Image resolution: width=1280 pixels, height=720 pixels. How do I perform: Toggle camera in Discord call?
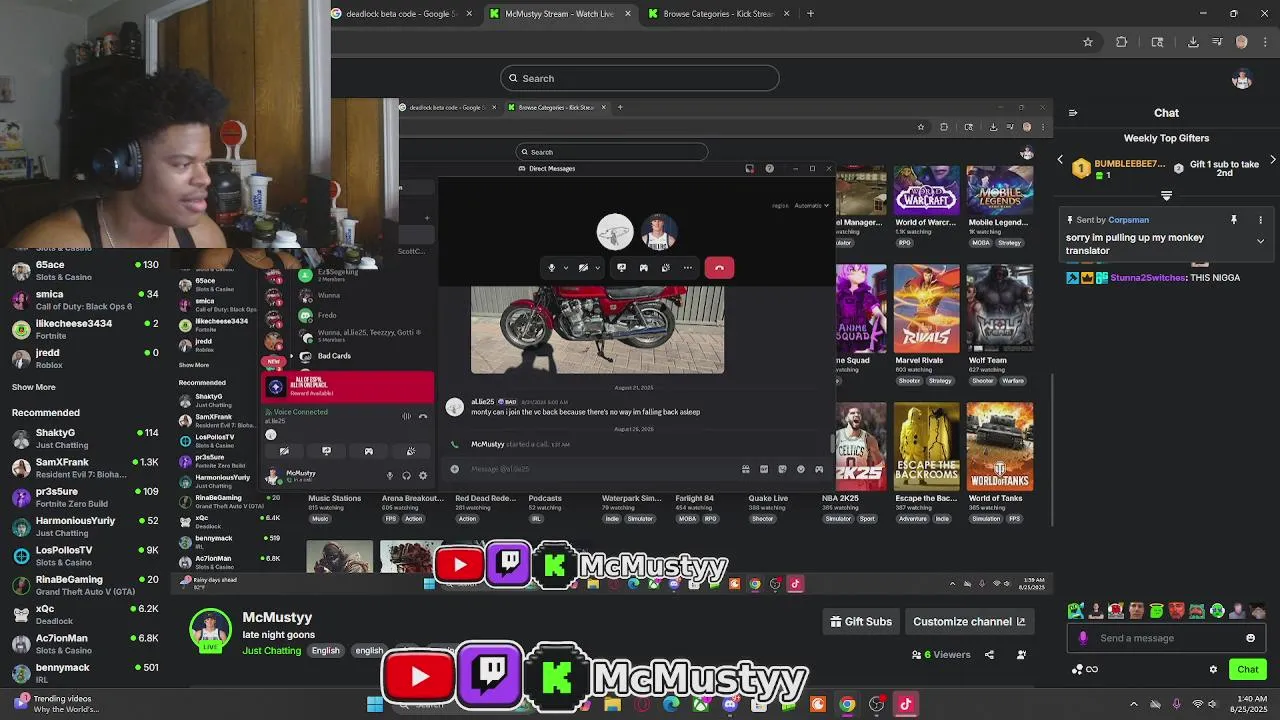pyautogui.click(x=583, y=267)
